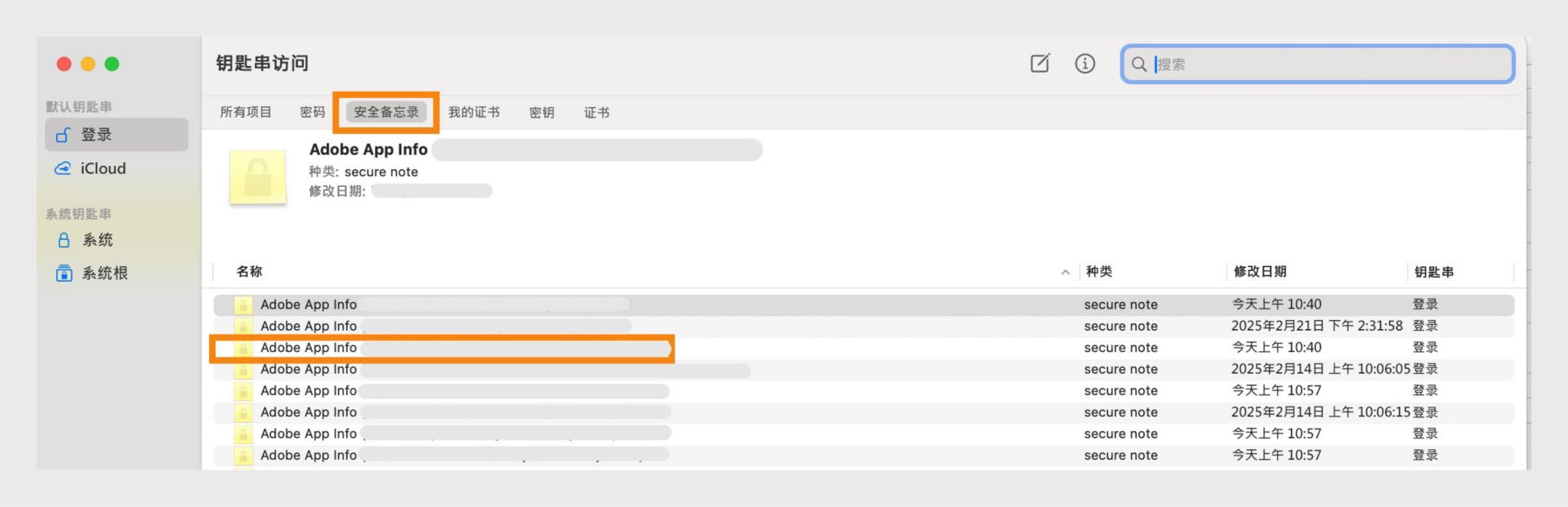Click the large yellow secure note icon
Viewport: 1568px width, 507px height.
click(x=258, y=177)
